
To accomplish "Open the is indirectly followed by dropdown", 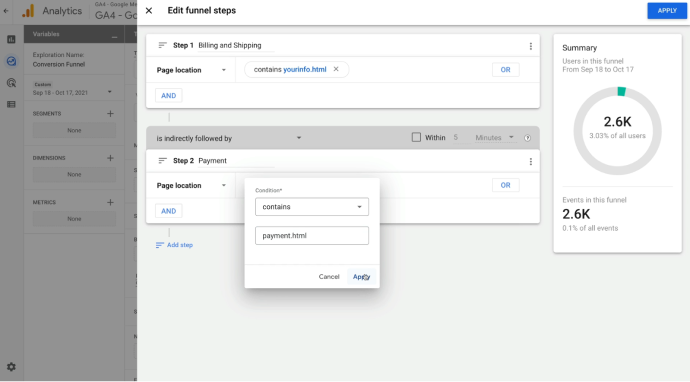I will pyautogui.click(x=229, y=138).
